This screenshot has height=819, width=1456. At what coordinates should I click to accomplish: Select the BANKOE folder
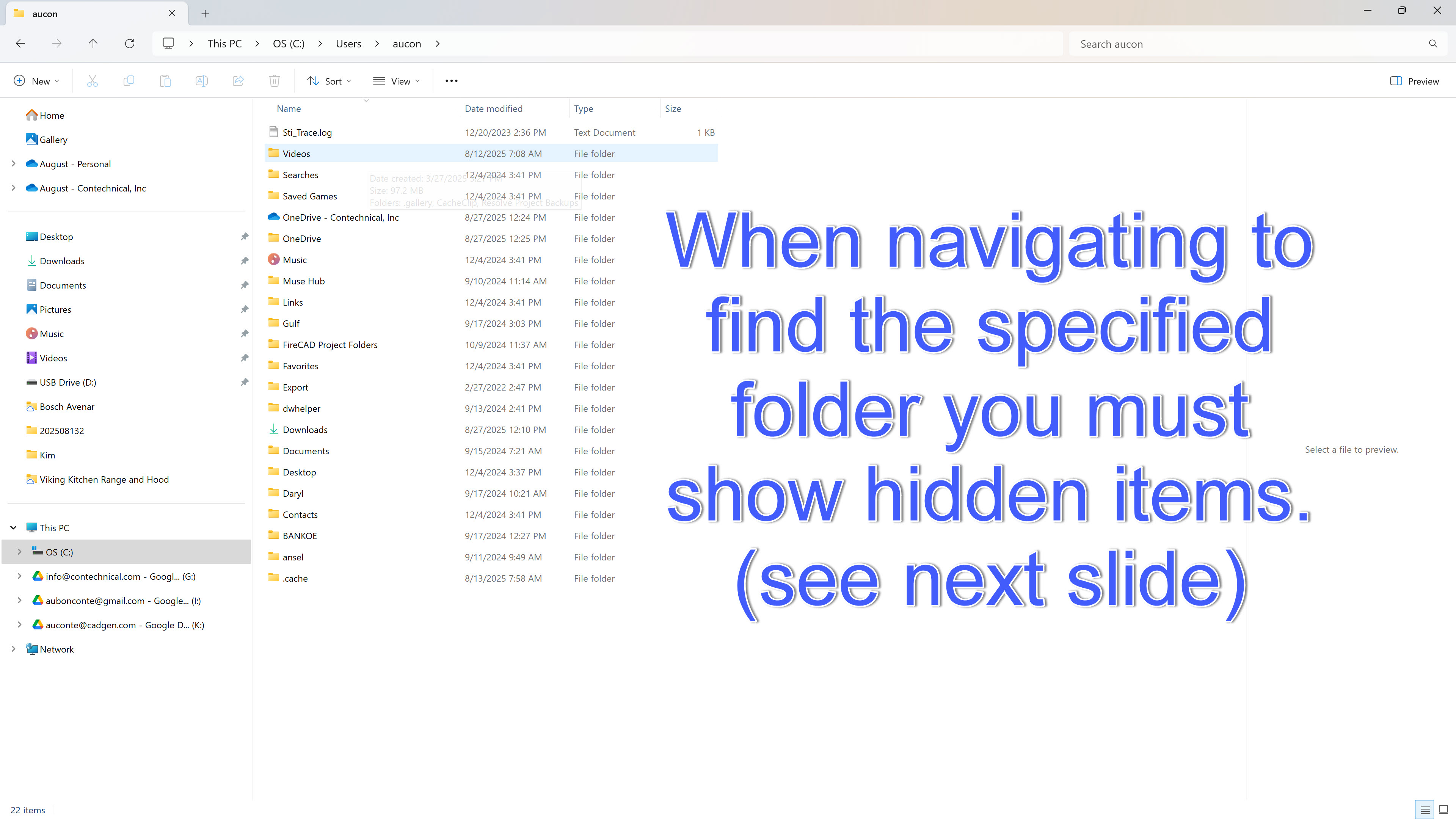point(491,536)
